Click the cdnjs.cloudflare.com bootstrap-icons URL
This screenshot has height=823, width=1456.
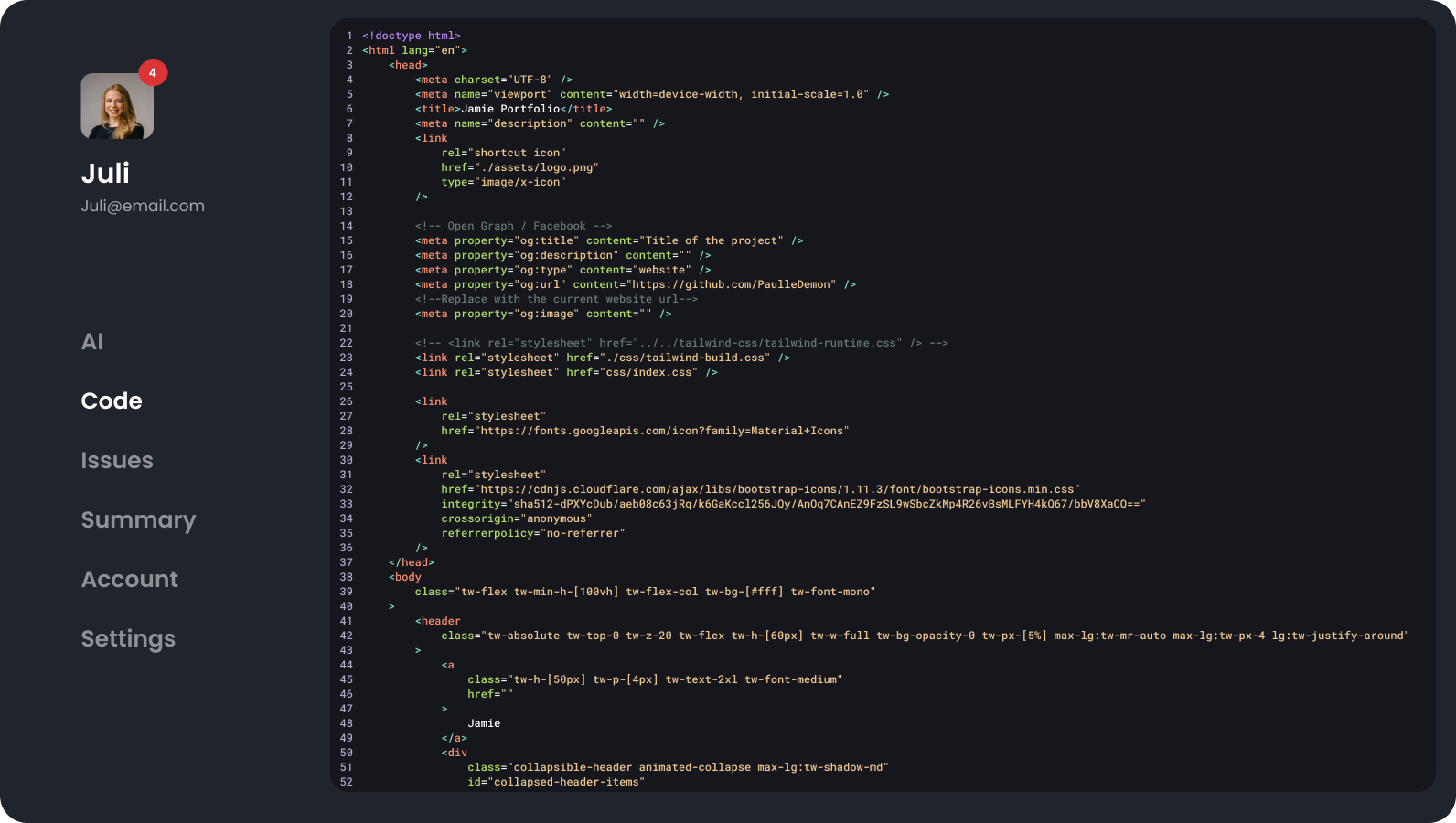(x=777, y=489)
